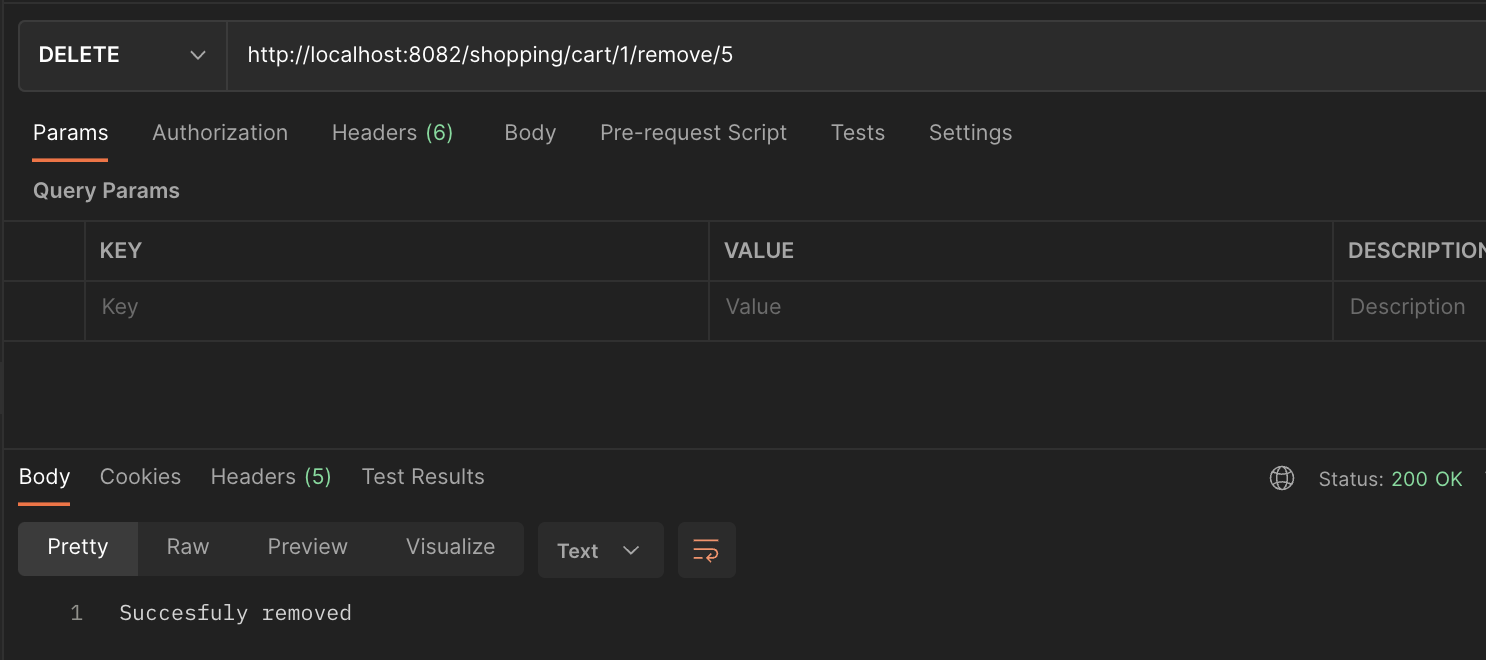Click the request URL input field

pos(700,55)
